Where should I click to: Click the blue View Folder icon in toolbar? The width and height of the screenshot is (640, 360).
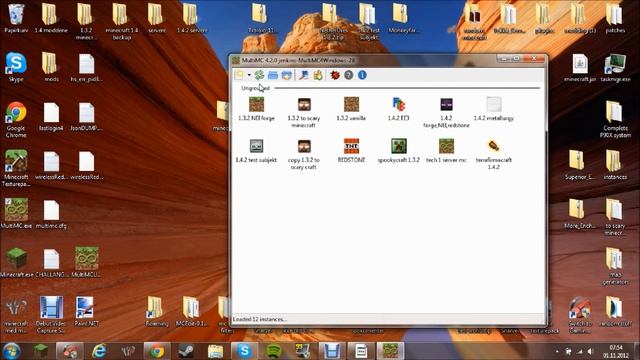pos(273,75)
